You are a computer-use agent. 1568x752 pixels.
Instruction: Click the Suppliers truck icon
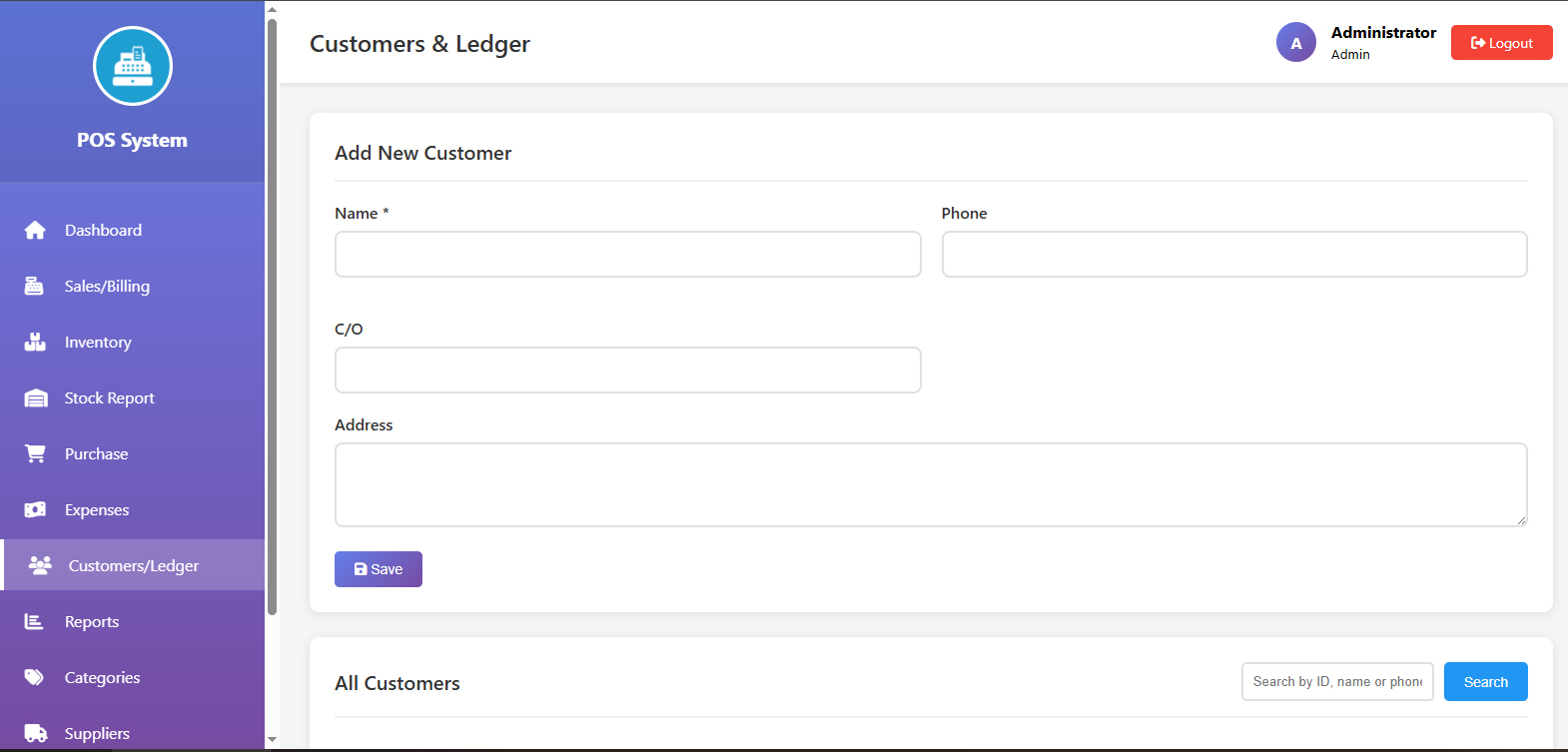[x=35, y=734]
